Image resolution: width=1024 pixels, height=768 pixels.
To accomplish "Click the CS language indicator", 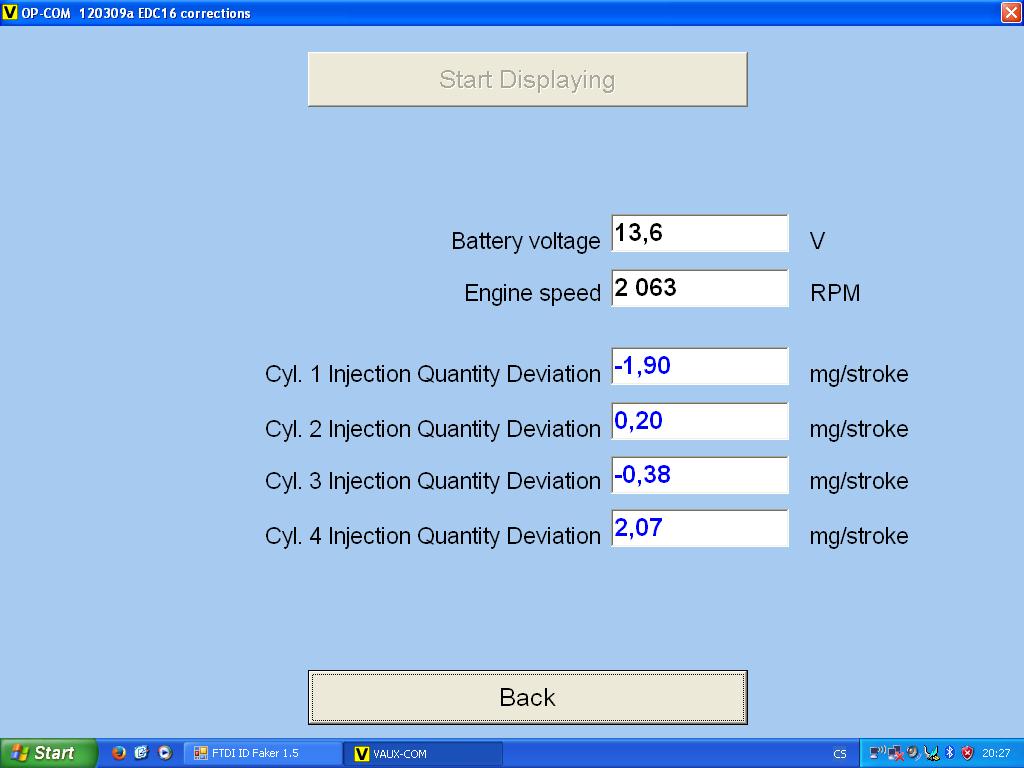I will point(839,754).
